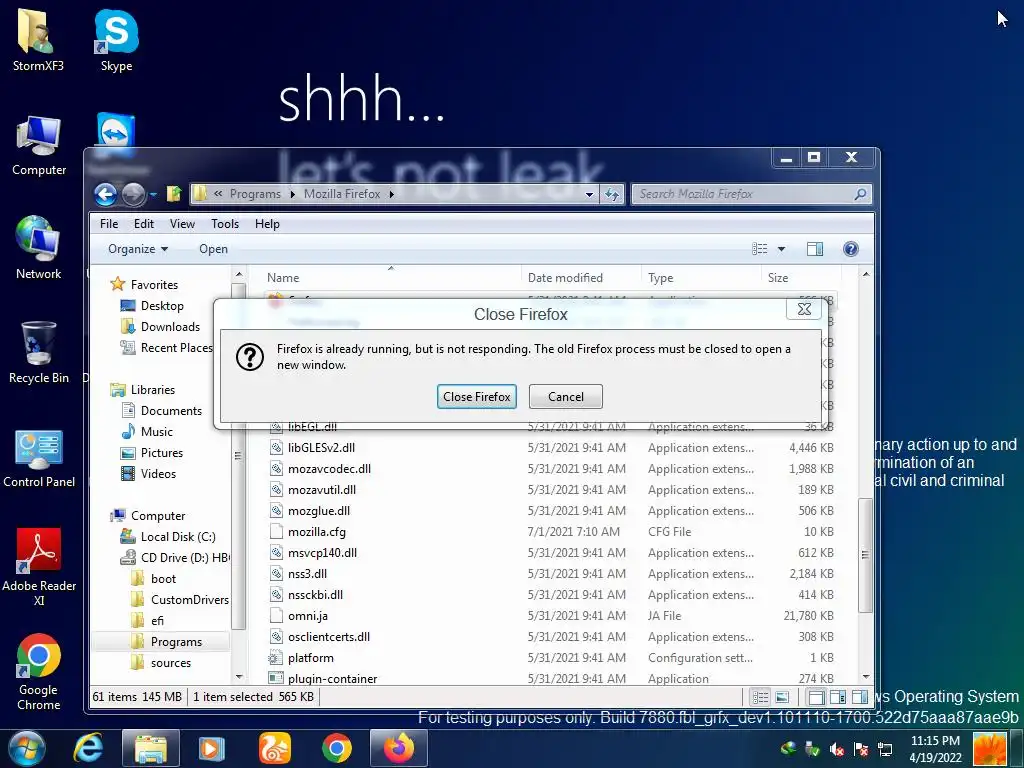Select the Skype desktop shortcut

click(x=116, y=39)
